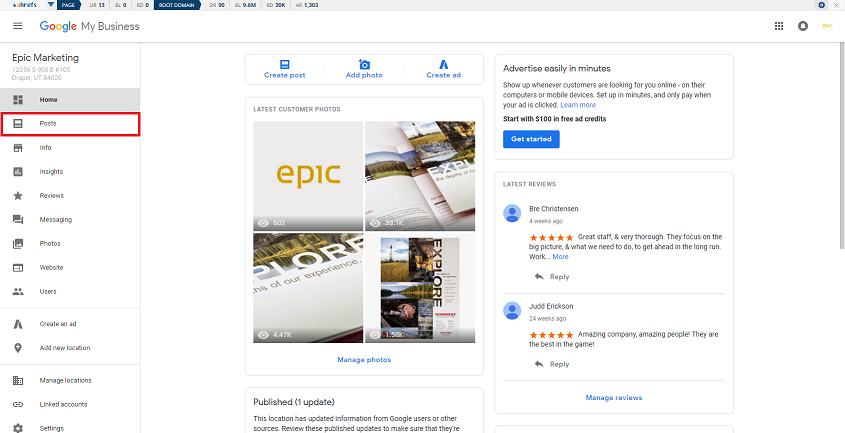Screen dimensions: 845x433
Task: Reply to Bre Christensen's review
Action: 552,277
